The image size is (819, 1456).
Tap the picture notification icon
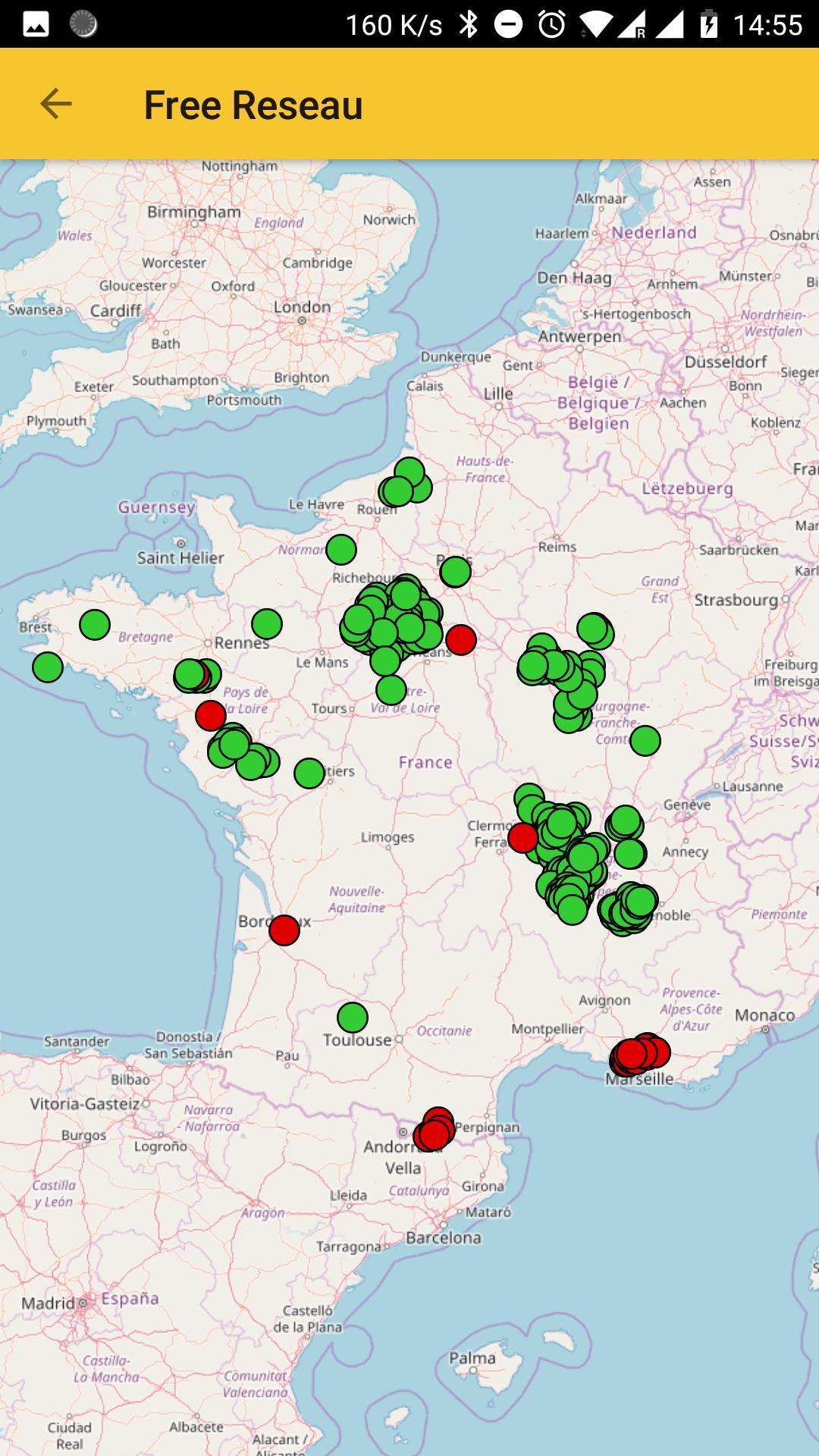point(36,24)
